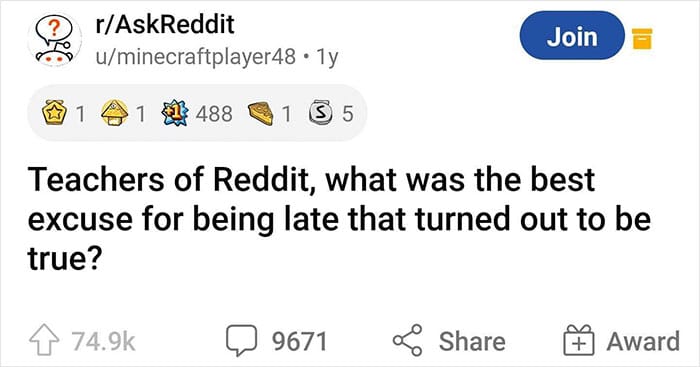Open u/minecraftplayer48 user profile
This screenshot has width=700, height=367.
click(x=196, y=57)
